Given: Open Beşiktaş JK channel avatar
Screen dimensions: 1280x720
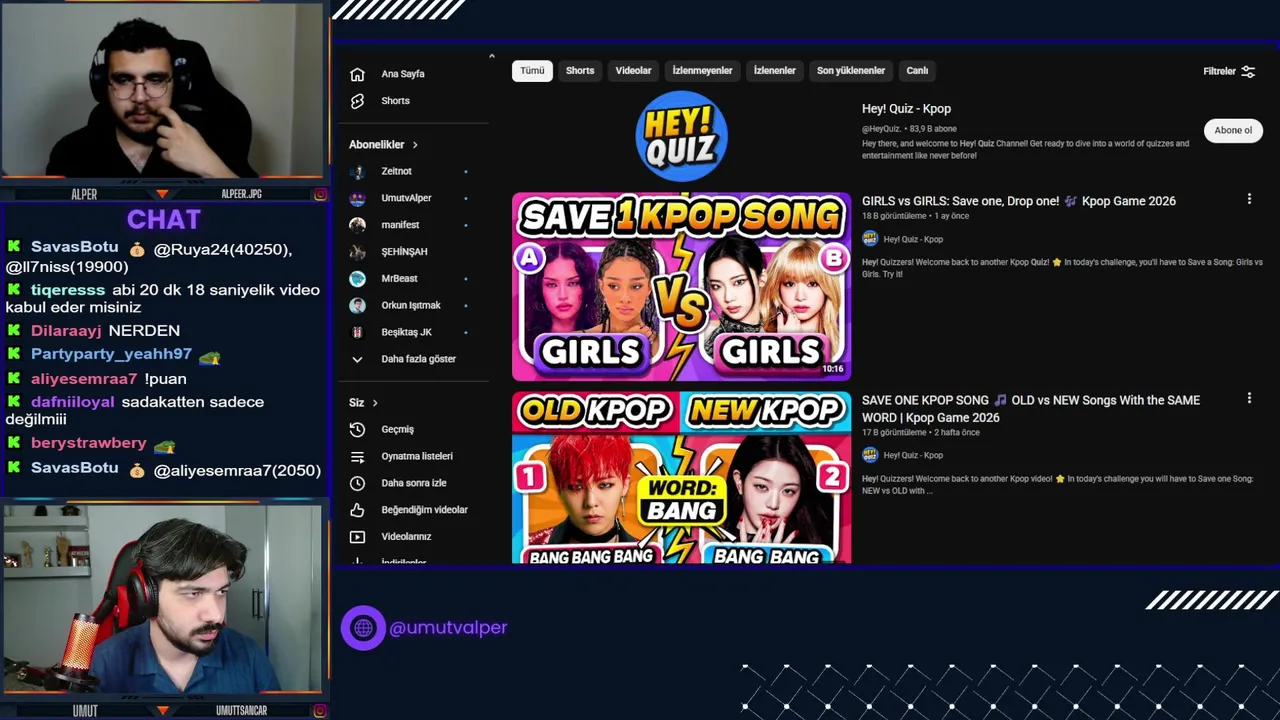Looking at the screenshot, I should [x=357, y=332].
